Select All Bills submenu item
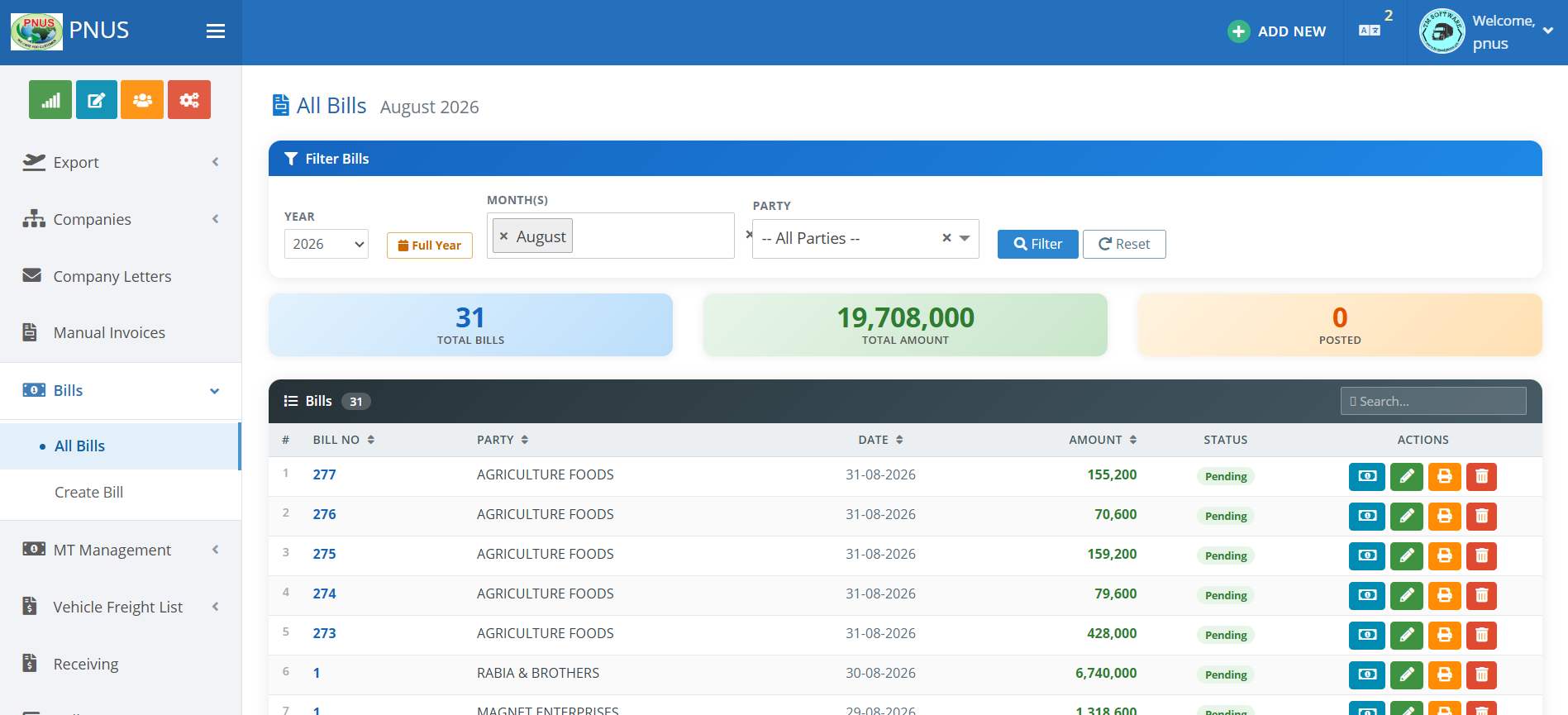 (x=120, y=446)
